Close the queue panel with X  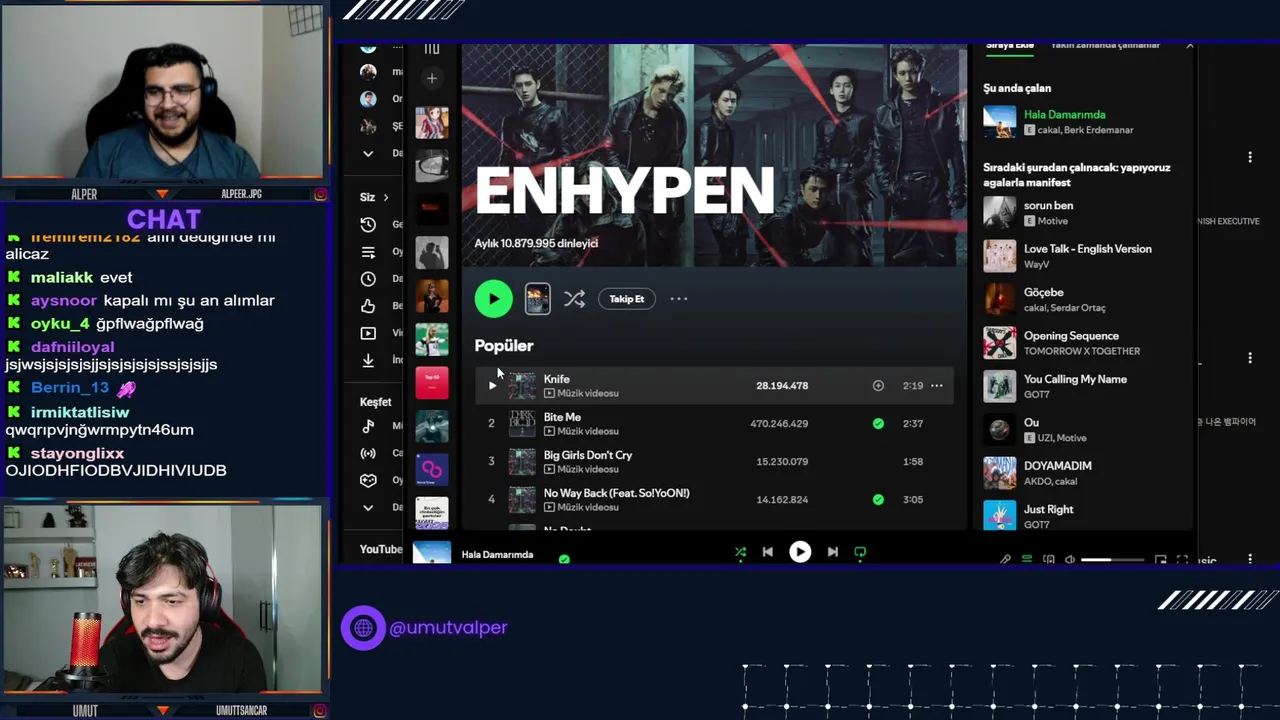(x=1189, y=46)
